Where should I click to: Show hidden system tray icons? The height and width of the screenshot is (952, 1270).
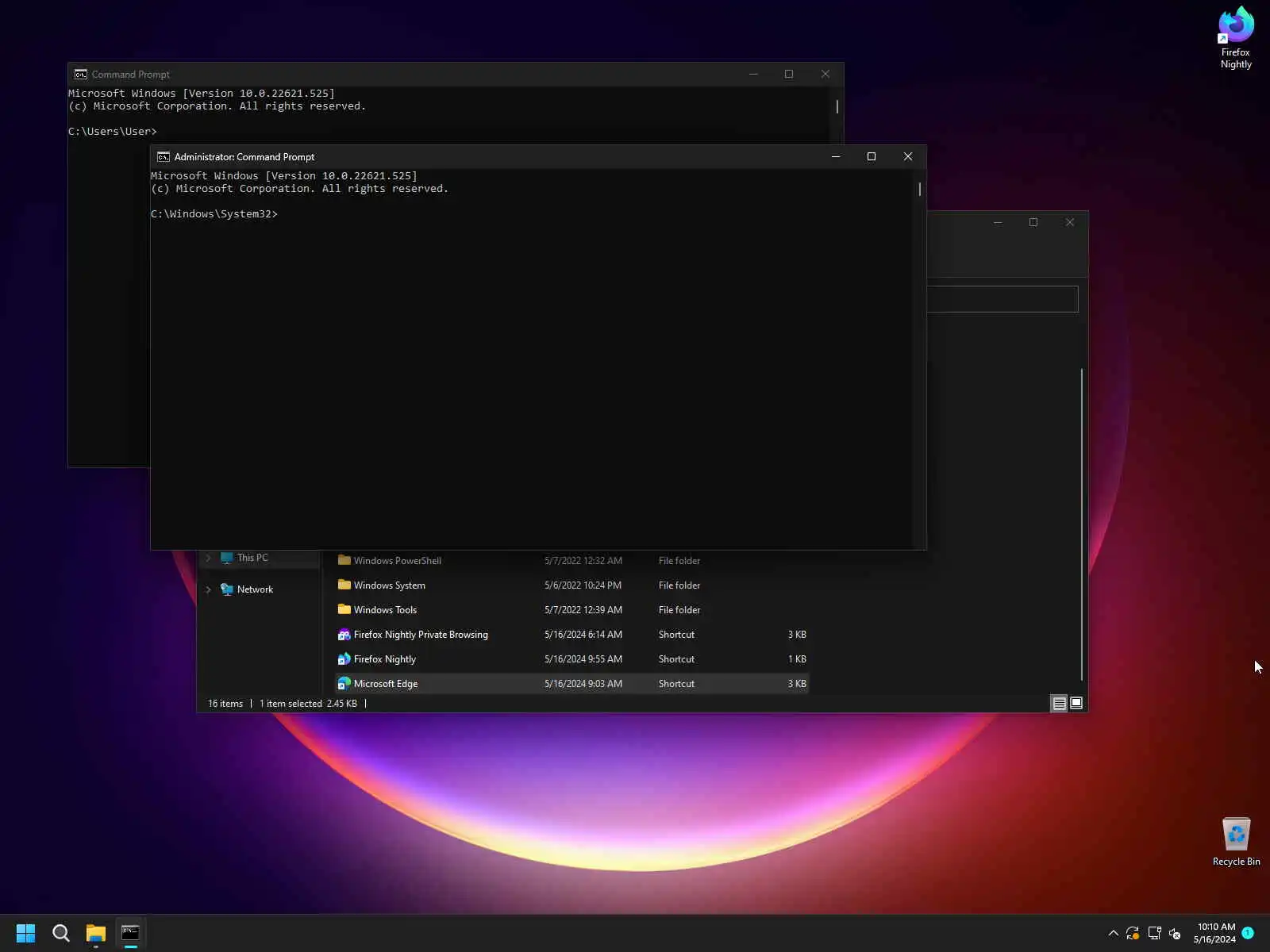pos(1113,933)
